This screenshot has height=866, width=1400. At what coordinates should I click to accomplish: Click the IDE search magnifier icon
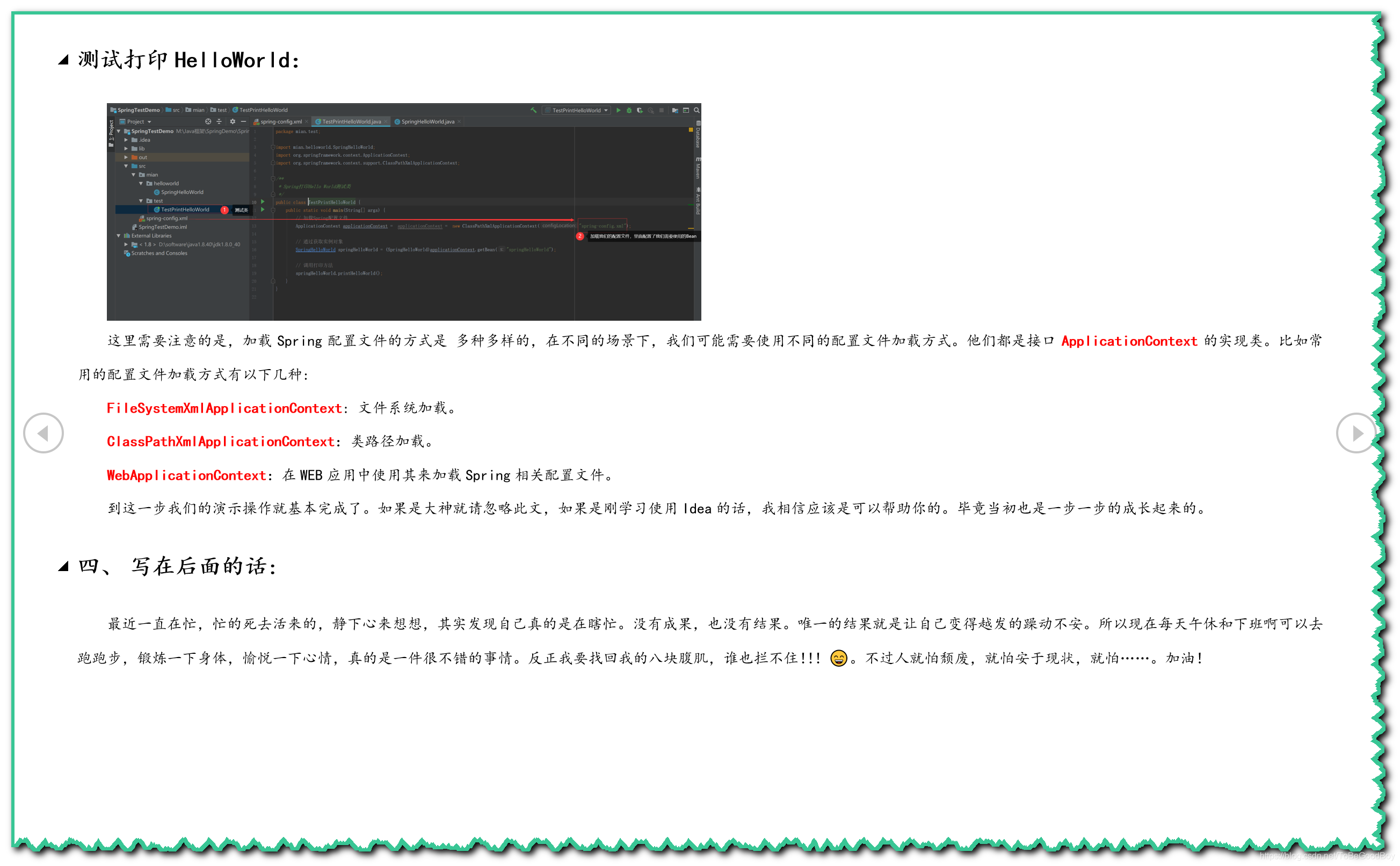tap(697, 110)
